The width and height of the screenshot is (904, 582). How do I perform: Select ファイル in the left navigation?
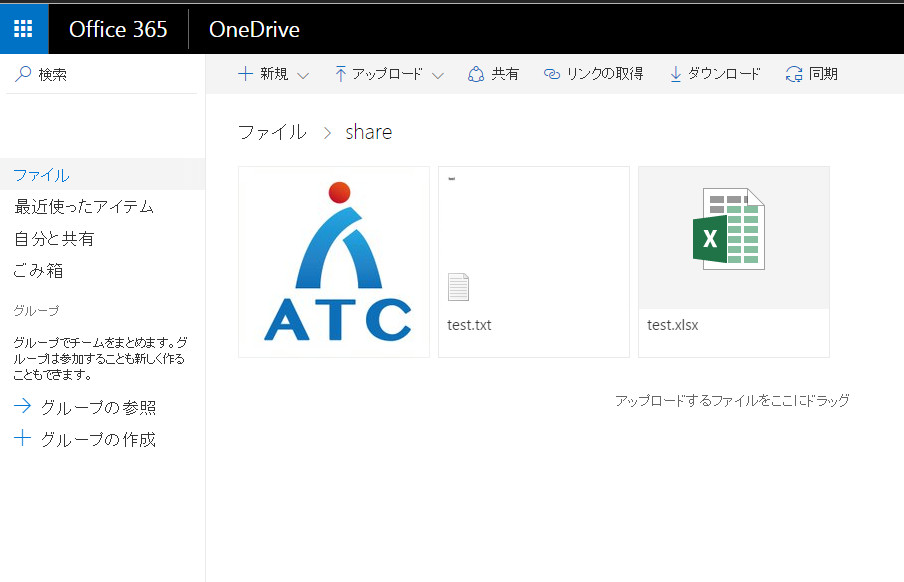pyautogui.click(x=103, y=174)
